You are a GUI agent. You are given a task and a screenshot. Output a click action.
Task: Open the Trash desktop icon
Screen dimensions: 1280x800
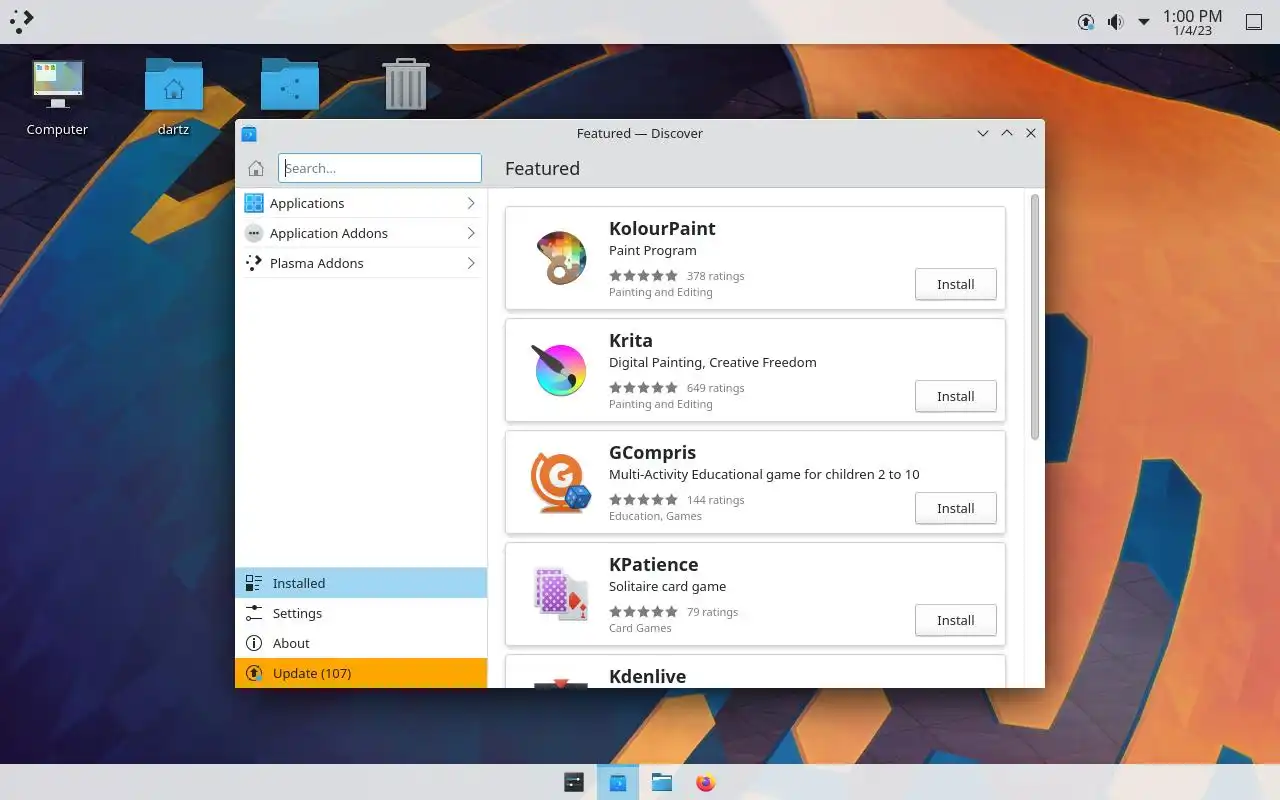coord(406,84)
